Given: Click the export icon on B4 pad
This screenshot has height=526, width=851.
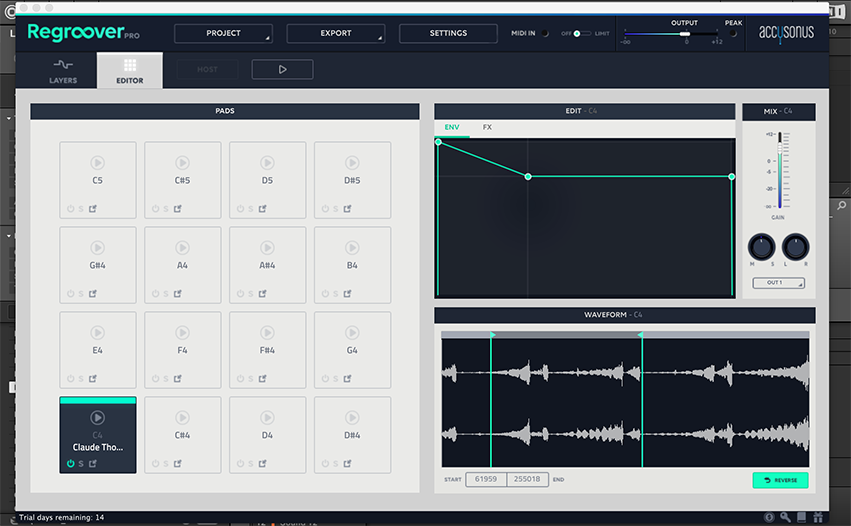Looking at the screenshot, I should [x=347, y=294].
